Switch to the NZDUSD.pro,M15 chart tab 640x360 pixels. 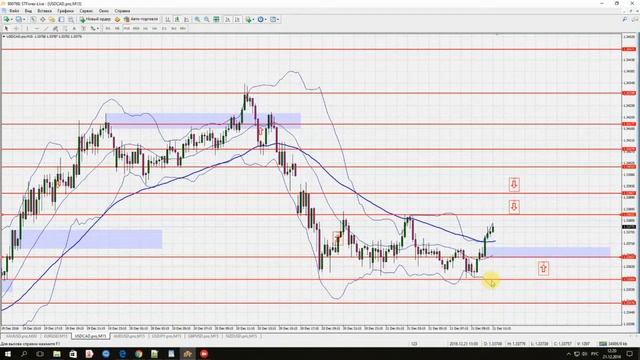coord(241,336)
